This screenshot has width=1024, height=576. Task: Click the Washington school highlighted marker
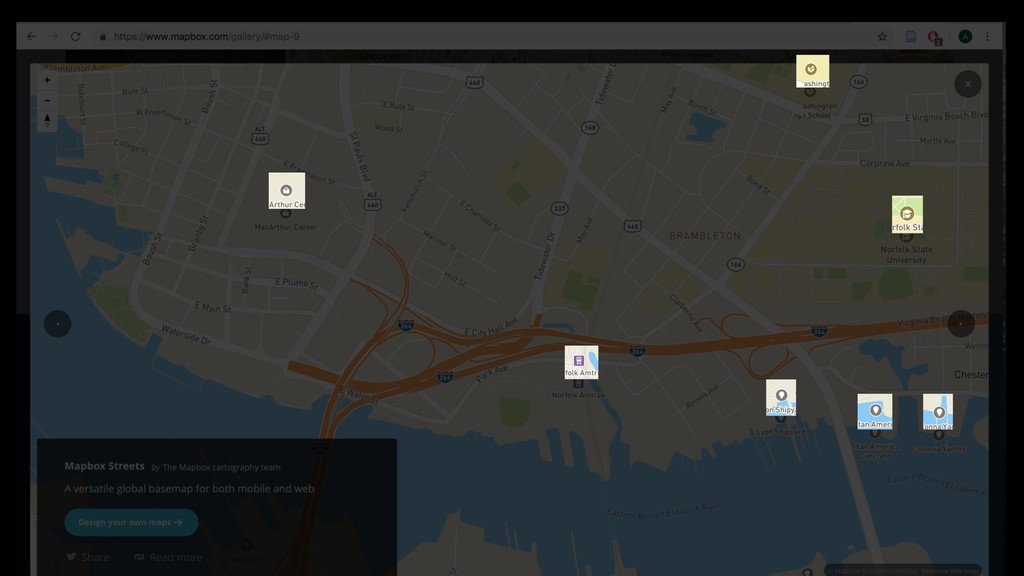pos(812,71)
